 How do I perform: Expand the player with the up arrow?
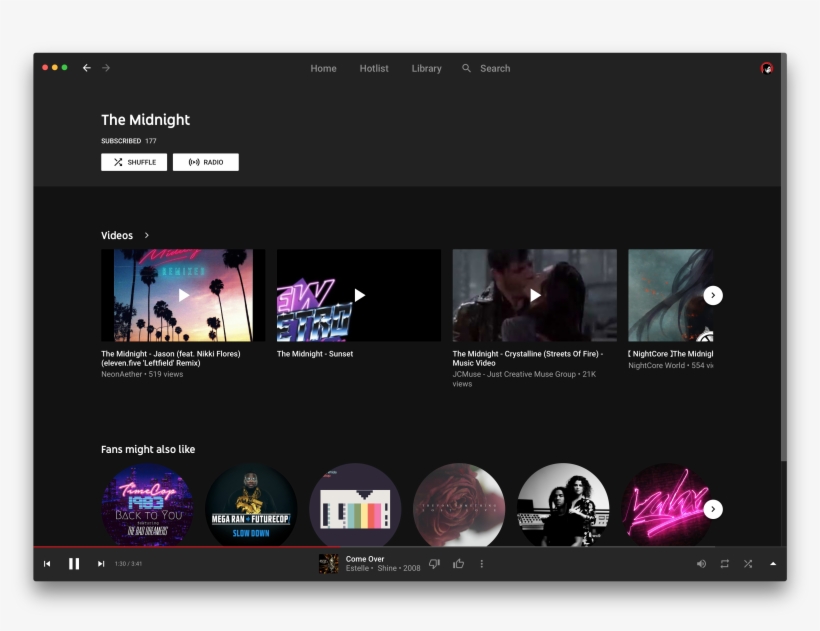click(772, 564)
